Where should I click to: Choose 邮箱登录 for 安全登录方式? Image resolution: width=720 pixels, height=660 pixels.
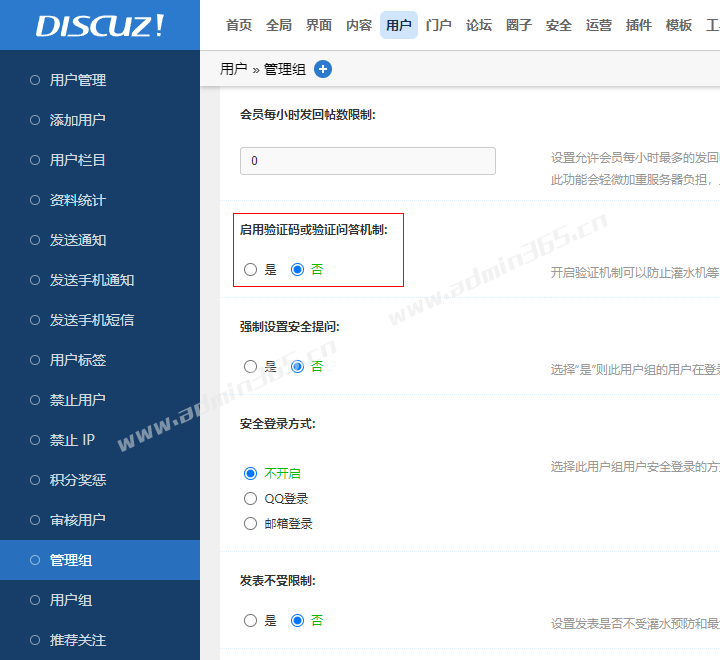pyautogui.click(x=250, y=524)
